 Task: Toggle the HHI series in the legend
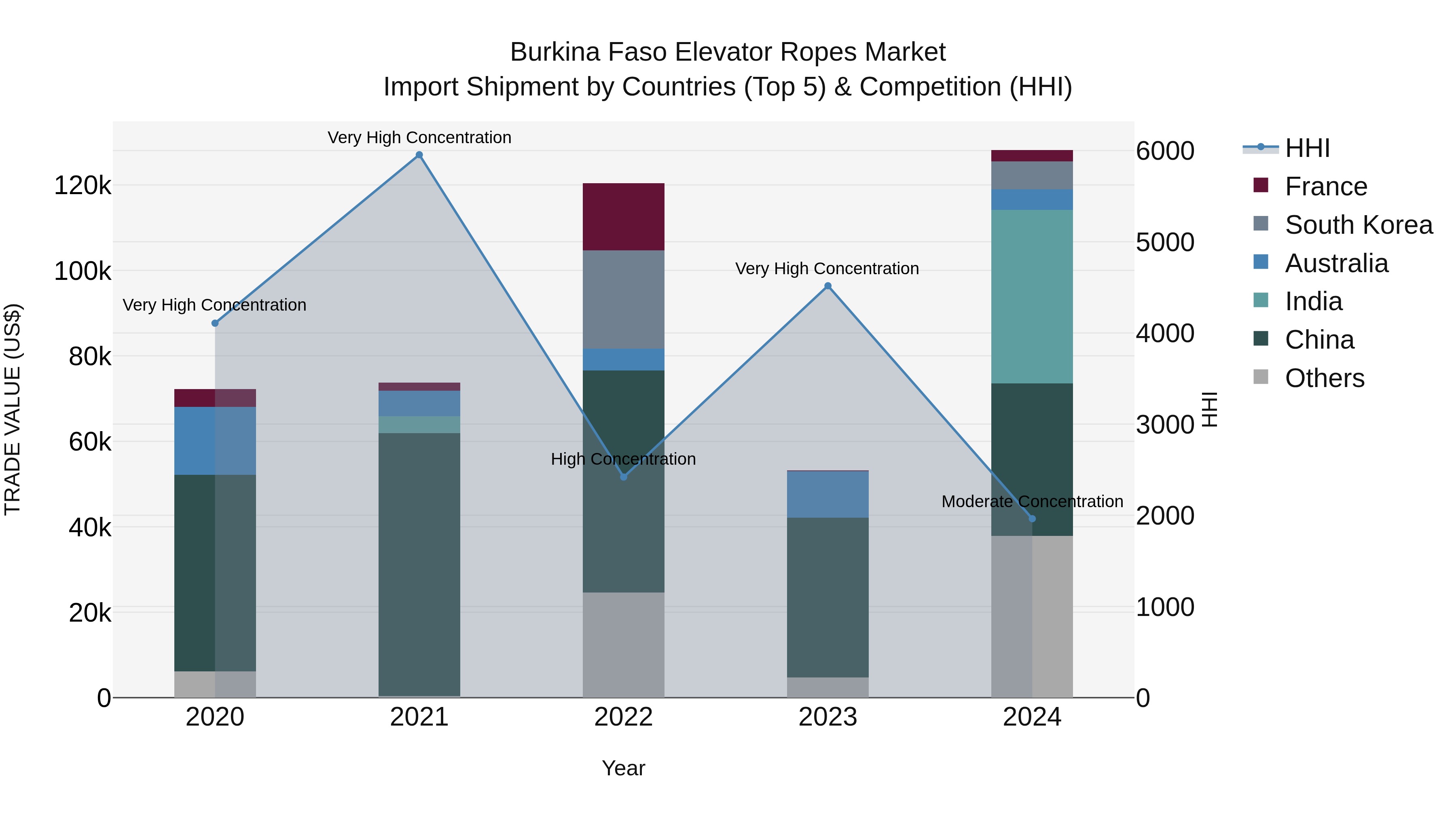[x=1286, y=148]
